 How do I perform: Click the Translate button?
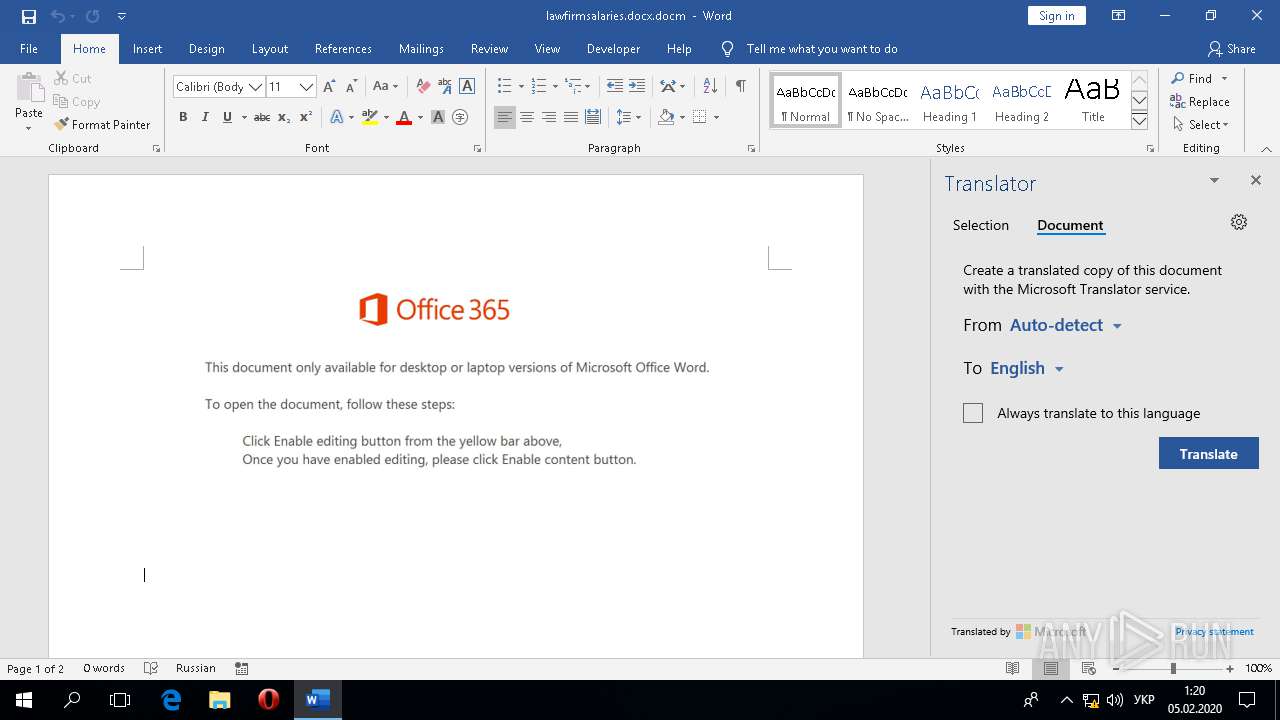(1208, 453)
